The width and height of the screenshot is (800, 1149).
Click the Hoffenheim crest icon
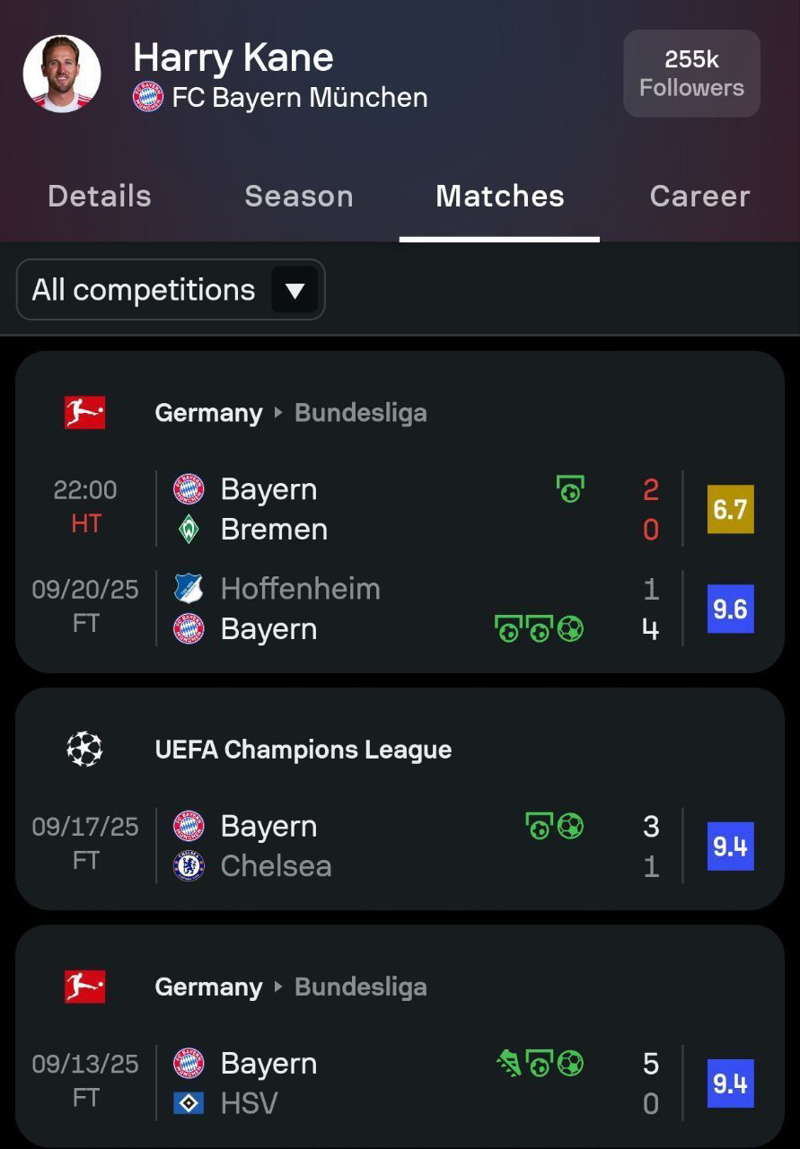coord(189,589)
